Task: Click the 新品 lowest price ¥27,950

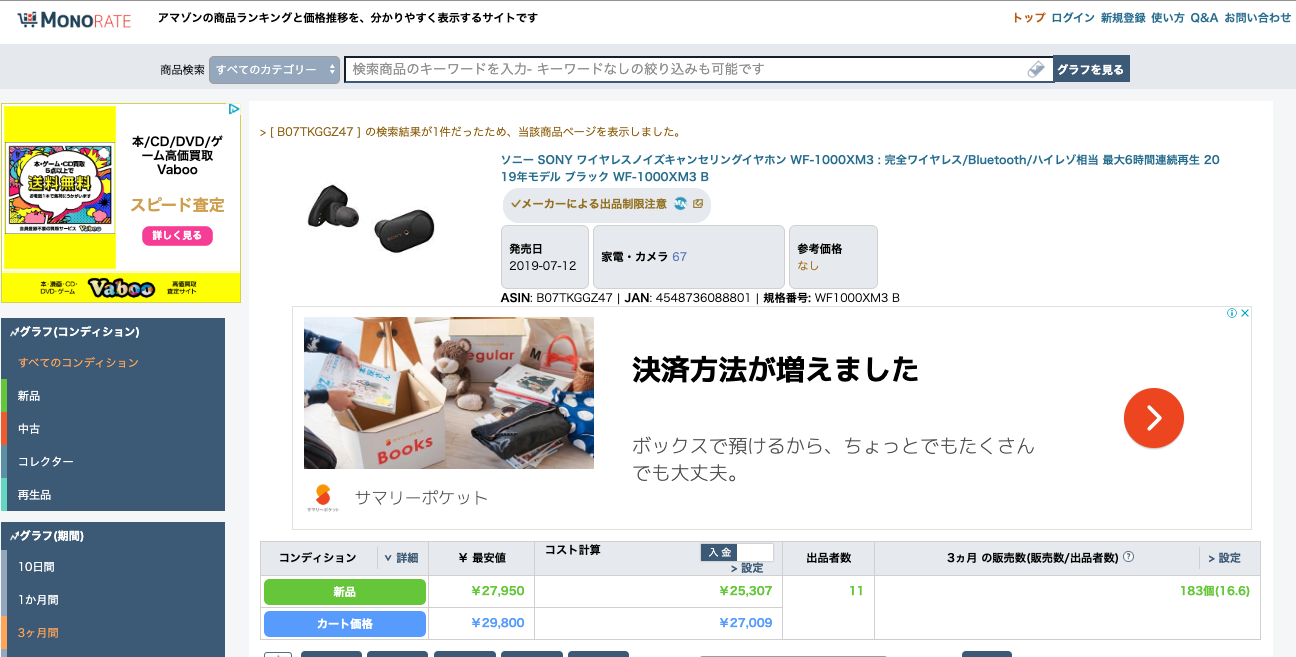Action: pyautogui.click(x=498, y=591)
